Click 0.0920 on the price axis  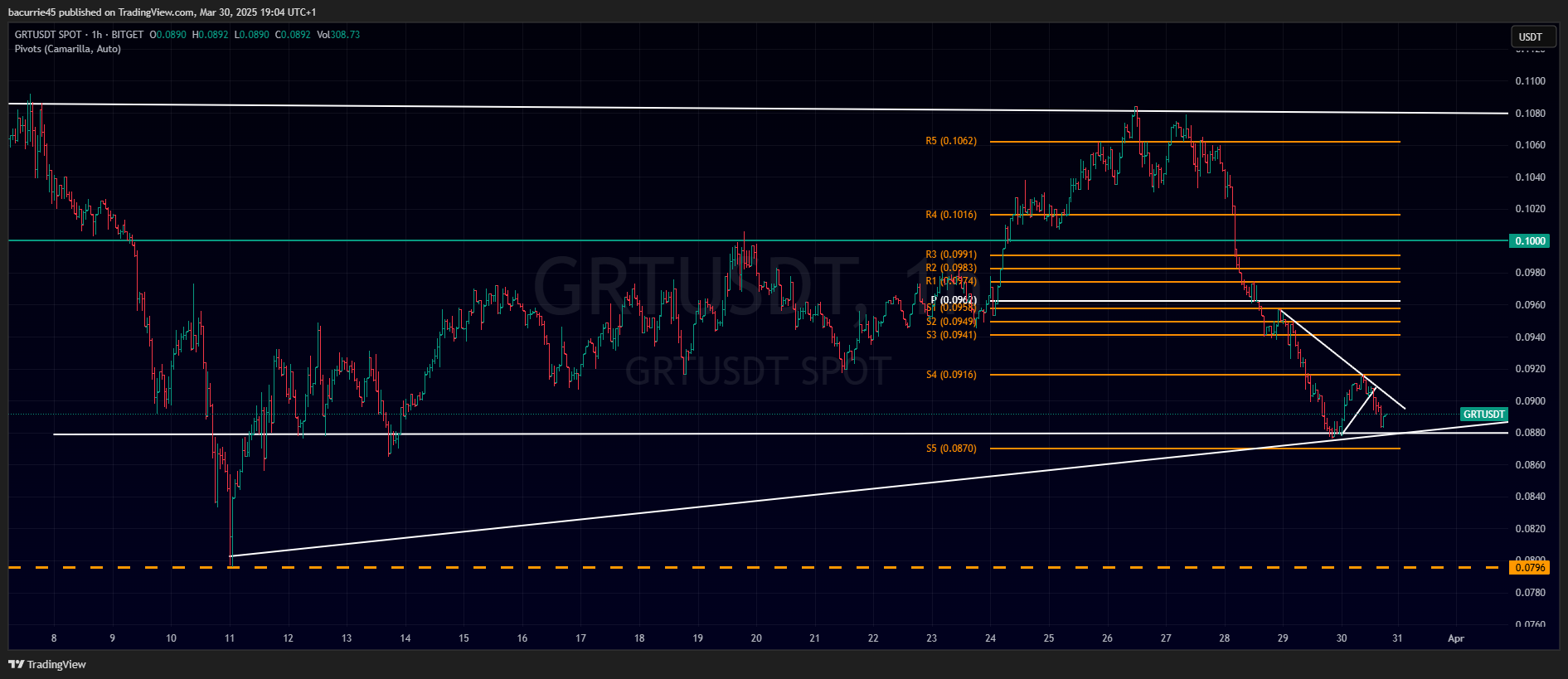pyautogui.click(x=1530, y=369)
